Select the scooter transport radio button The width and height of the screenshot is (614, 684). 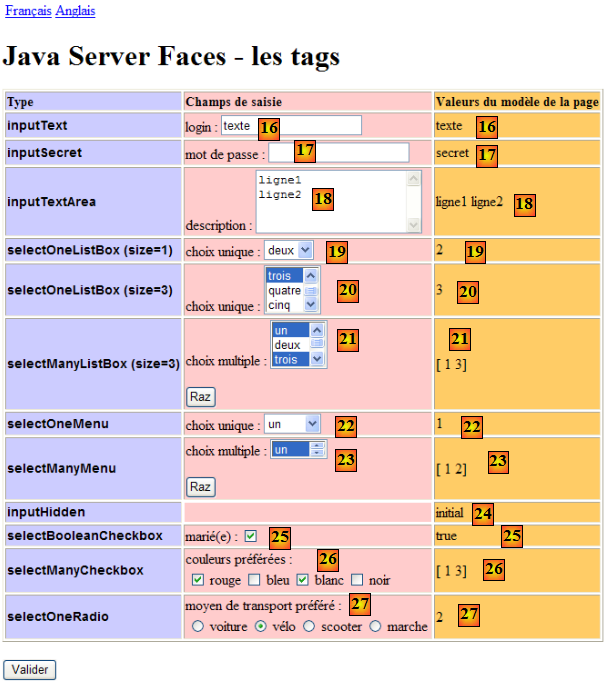309,626
